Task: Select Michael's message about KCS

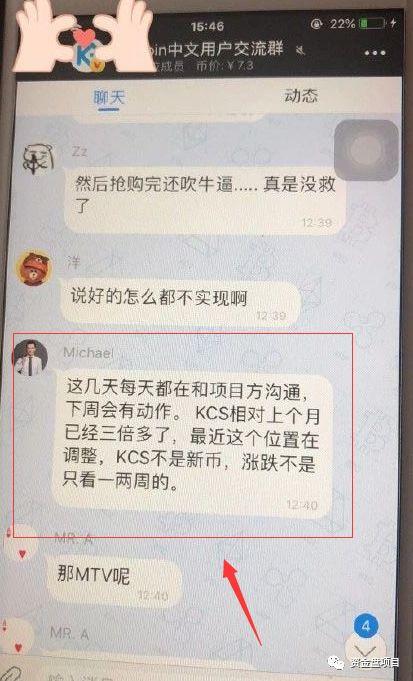Action: 193,444
